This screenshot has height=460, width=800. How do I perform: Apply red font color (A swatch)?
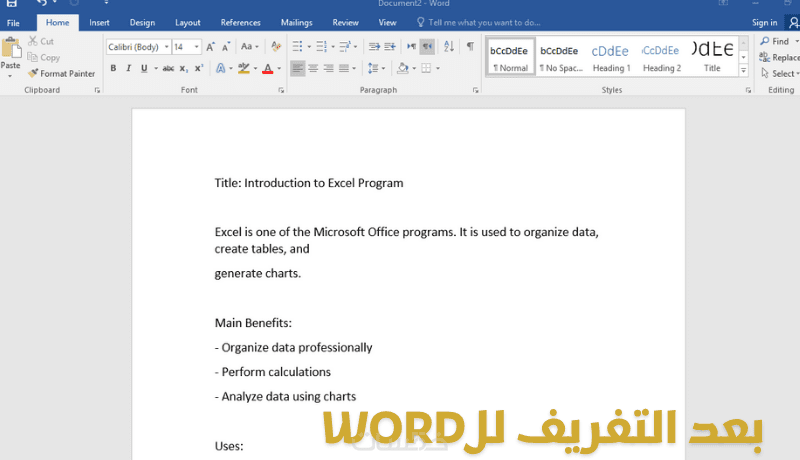click(267, 68)
